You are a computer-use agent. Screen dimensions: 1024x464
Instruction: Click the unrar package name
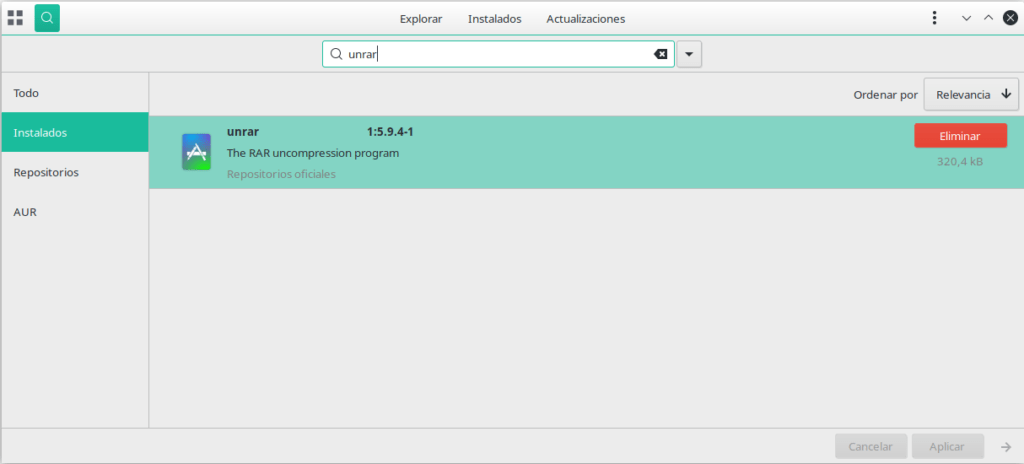(x=243, y=132)
